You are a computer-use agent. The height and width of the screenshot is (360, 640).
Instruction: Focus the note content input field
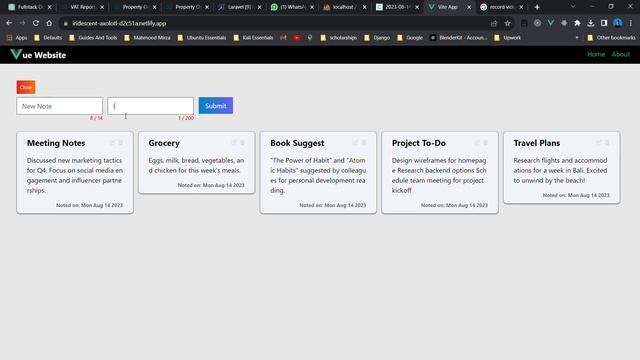coord(151,106)
